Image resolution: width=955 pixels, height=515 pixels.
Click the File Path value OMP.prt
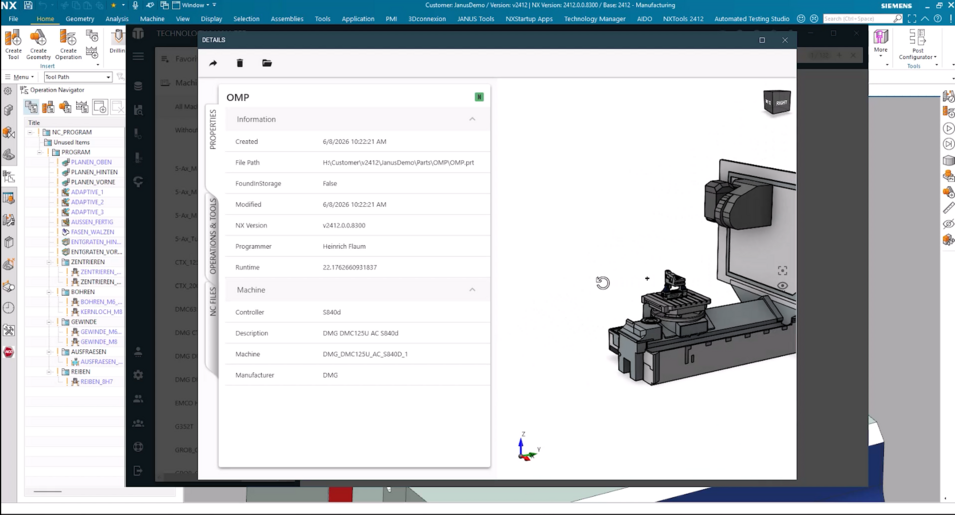(x=398, y=163)
